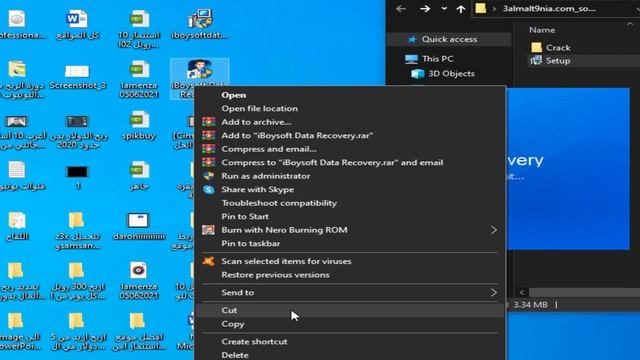Open the Send to submenu

pyautogui.click(x=238, y=293)
